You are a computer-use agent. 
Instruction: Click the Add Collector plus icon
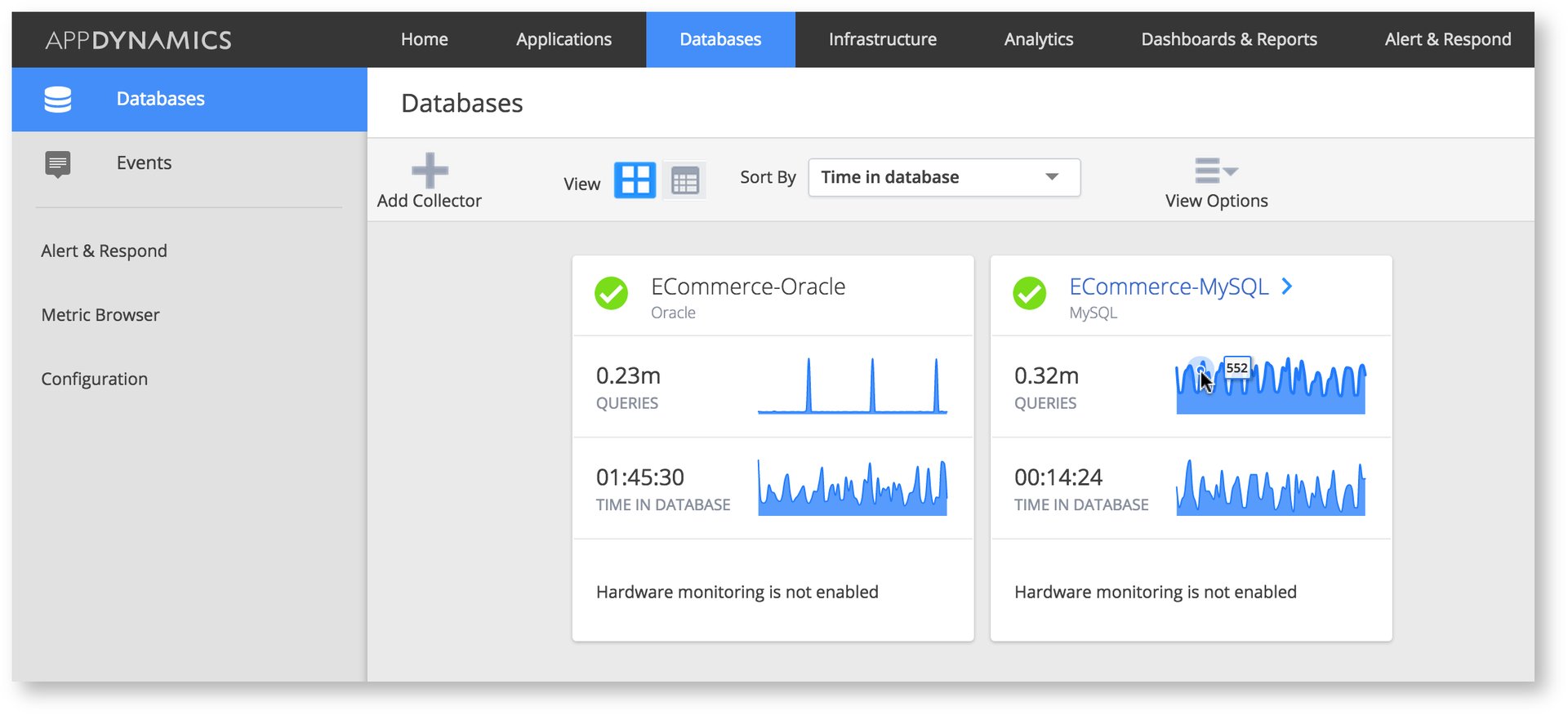[430, 171]
